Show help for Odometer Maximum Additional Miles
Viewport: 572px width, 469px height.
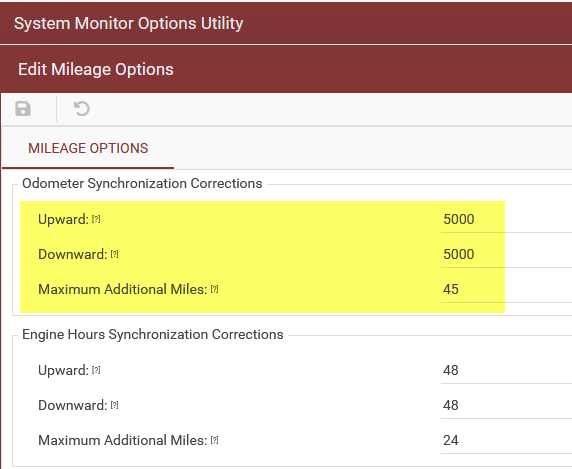[214, 289]
